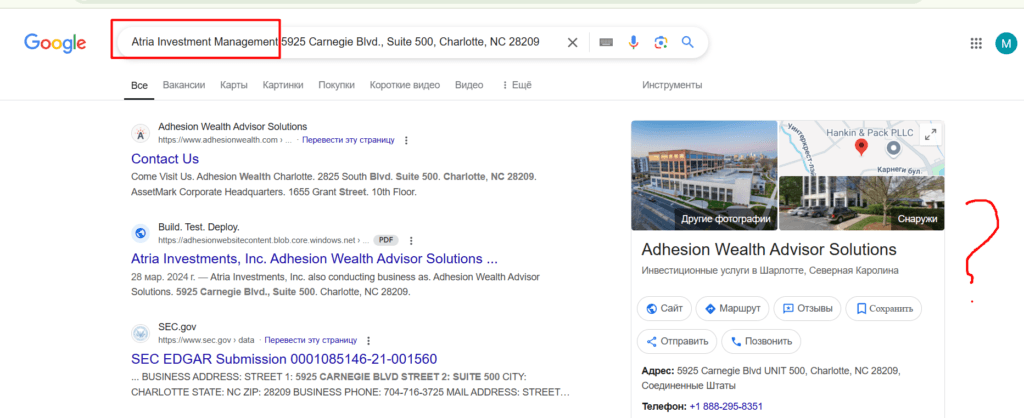The height and width of the screenshot is (418, 1024).
Task: Click the Сайт website button
Action: point(664,308)
